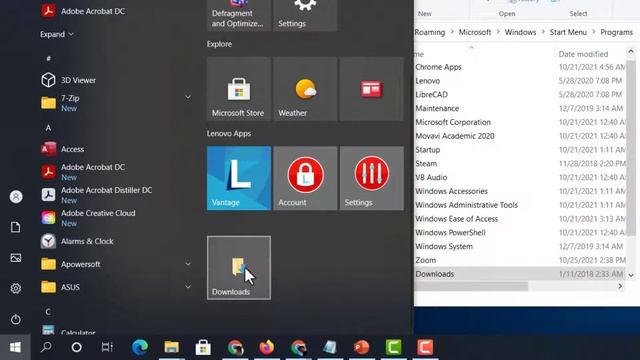Click Windows in Explorer breadcrumb path
This screenshot has width=640, height=360.
[520, 32]
